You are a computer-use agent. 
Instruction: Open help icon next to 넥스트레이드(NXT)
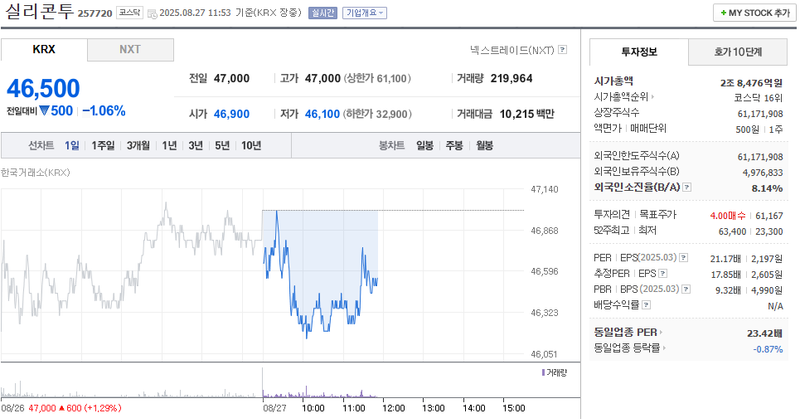(562, 50)
